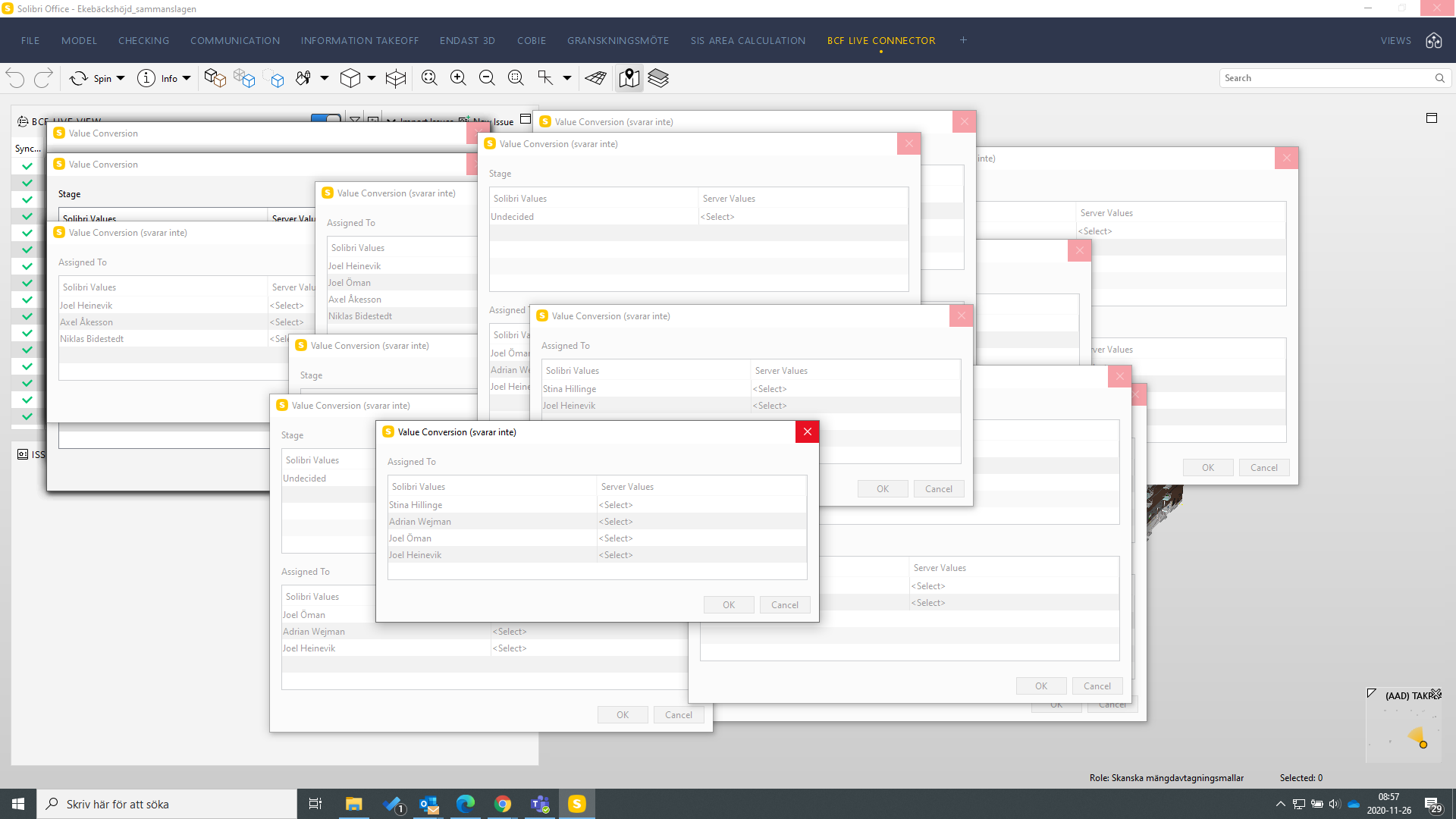Image resolution: width=1456 pixels, height=819 pixels.
Task: Open the FILE menu
Action: point(30,41)
